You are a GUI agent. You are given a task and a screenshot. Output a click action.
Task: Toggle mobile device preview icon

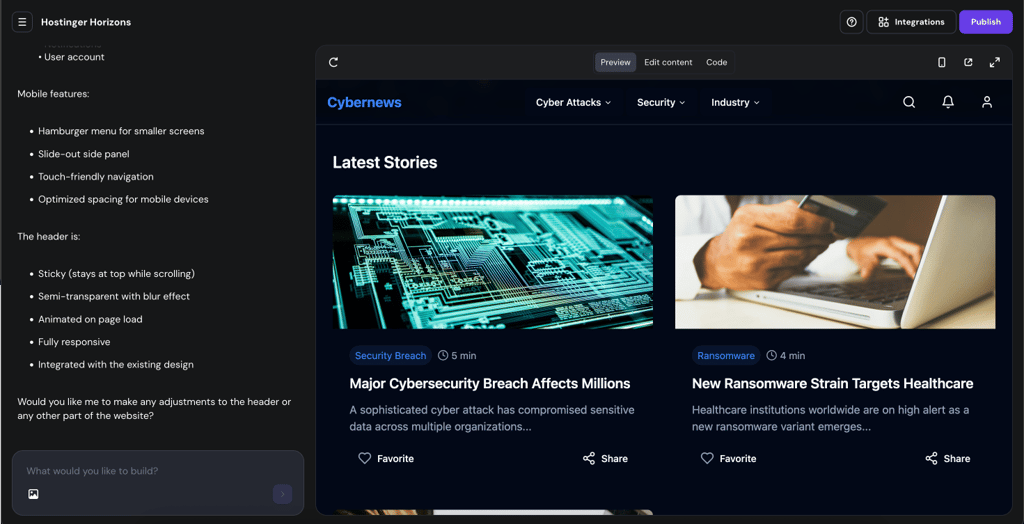point(942,62)
